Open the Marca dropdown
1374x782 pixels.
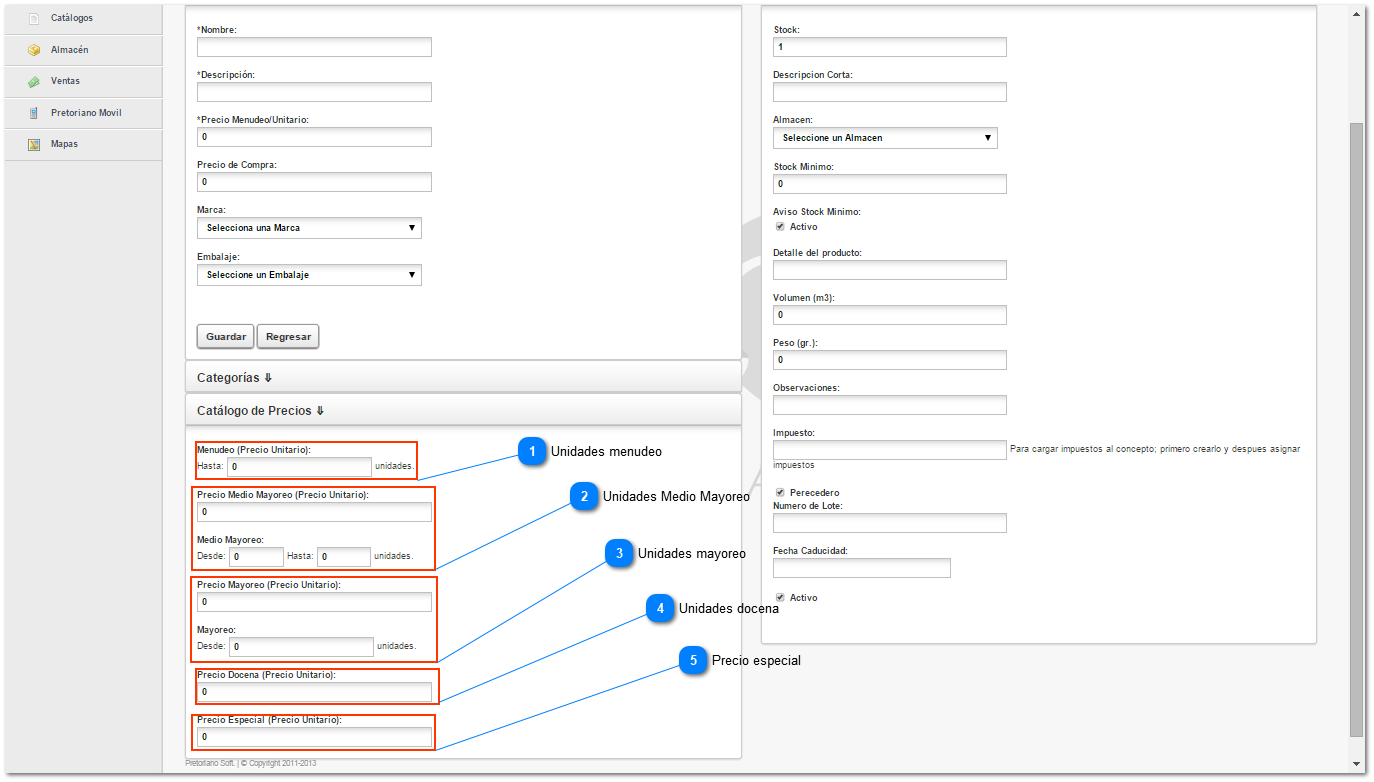(309, 228)
